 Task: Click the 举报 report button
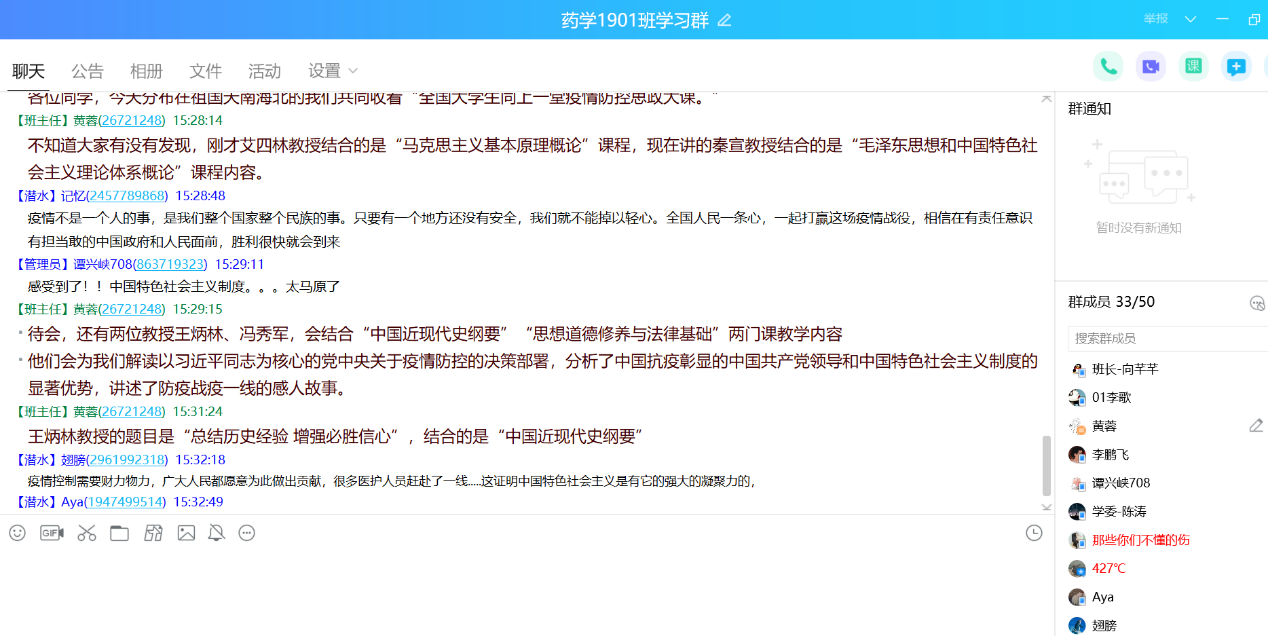point(1156,19)
